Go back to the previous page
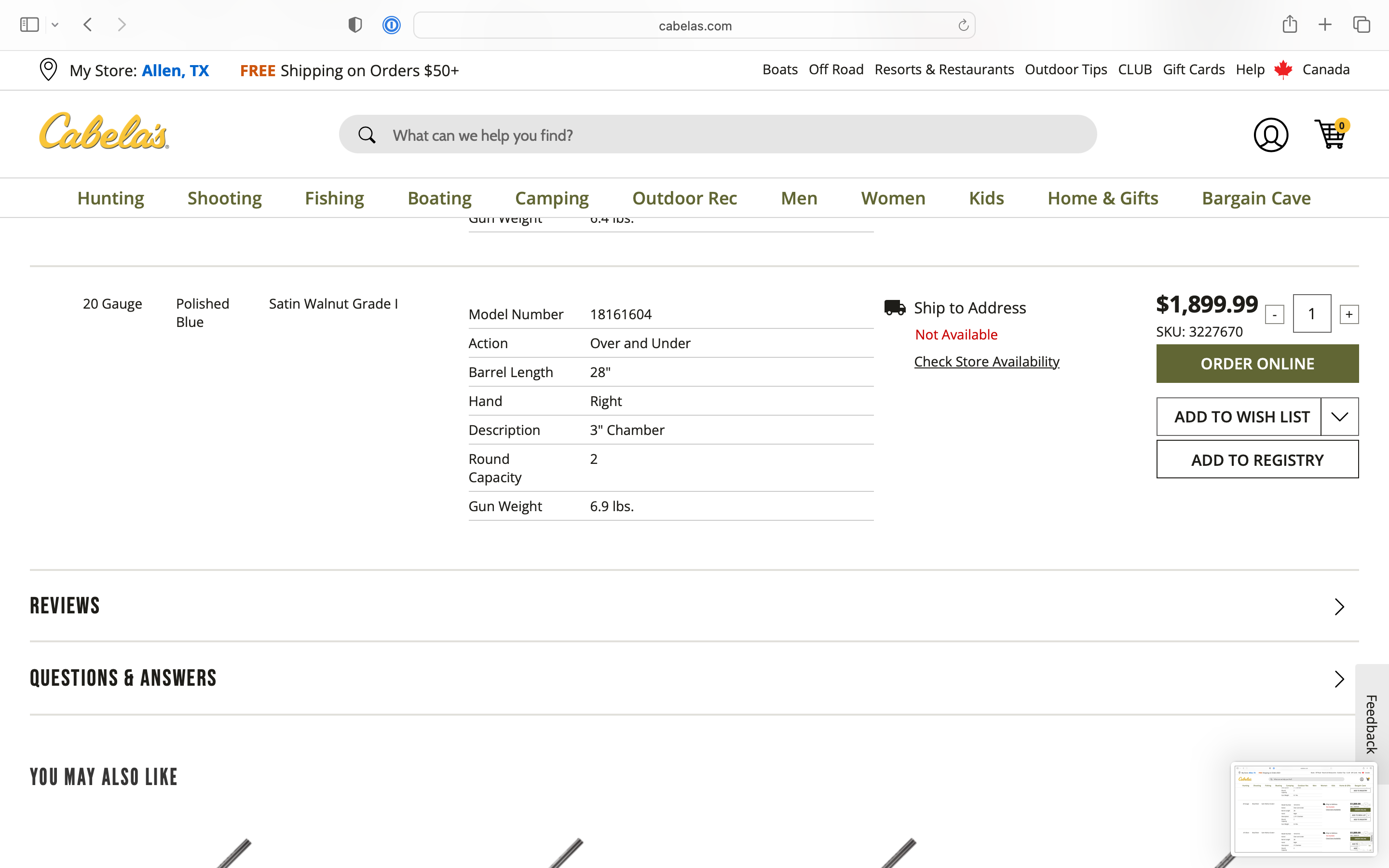The width and height of the screenshot is (1389, 868). (x=88, y=25)
